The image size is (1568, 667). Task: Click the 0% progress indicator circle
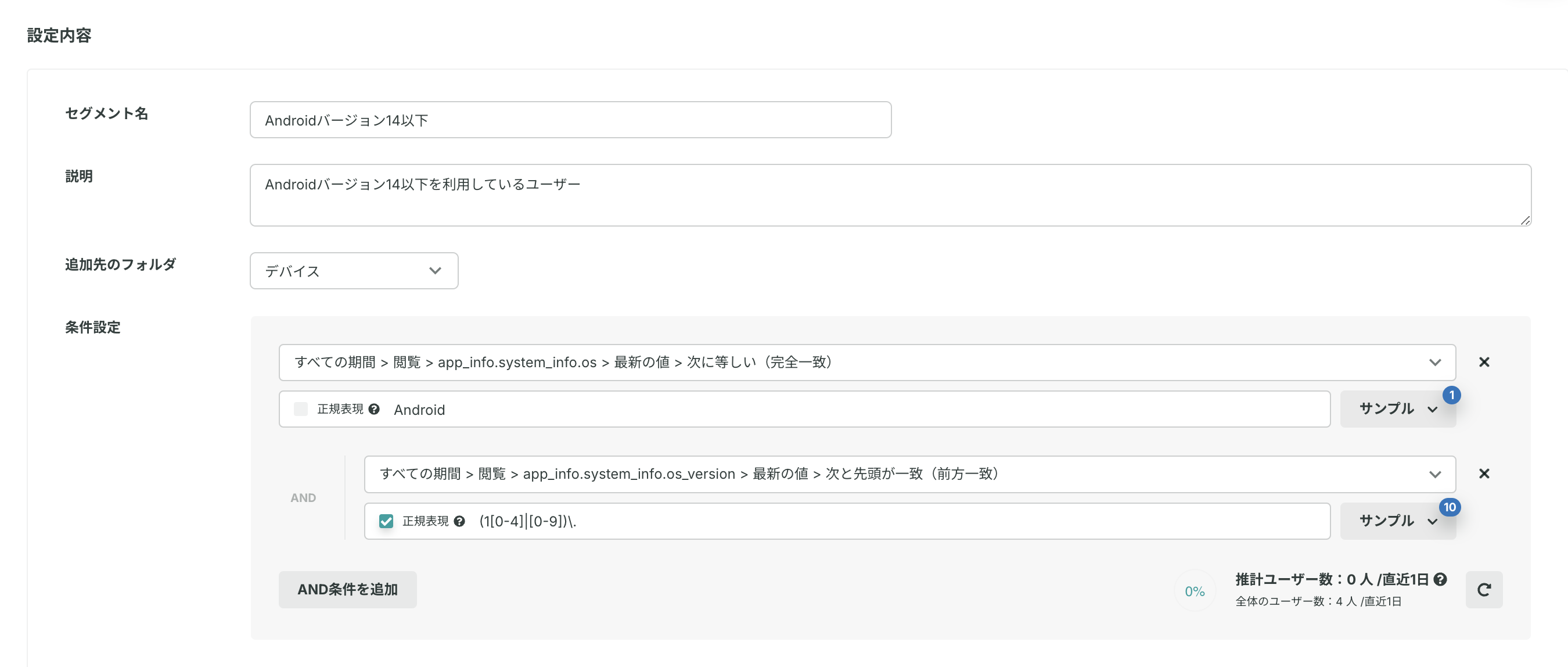(1194, 591)
